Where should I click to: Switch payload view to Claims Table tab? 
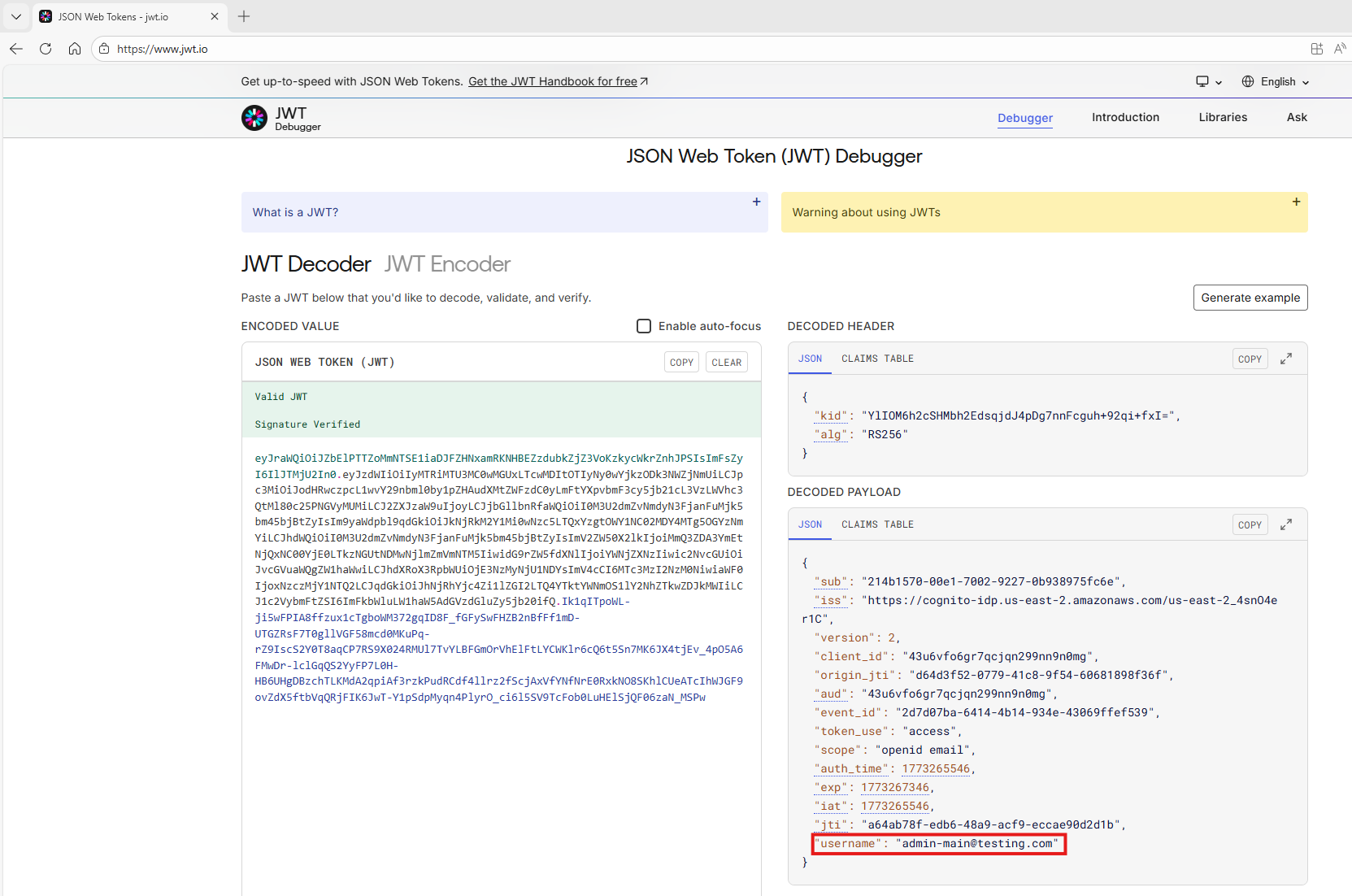pos(877,524)
